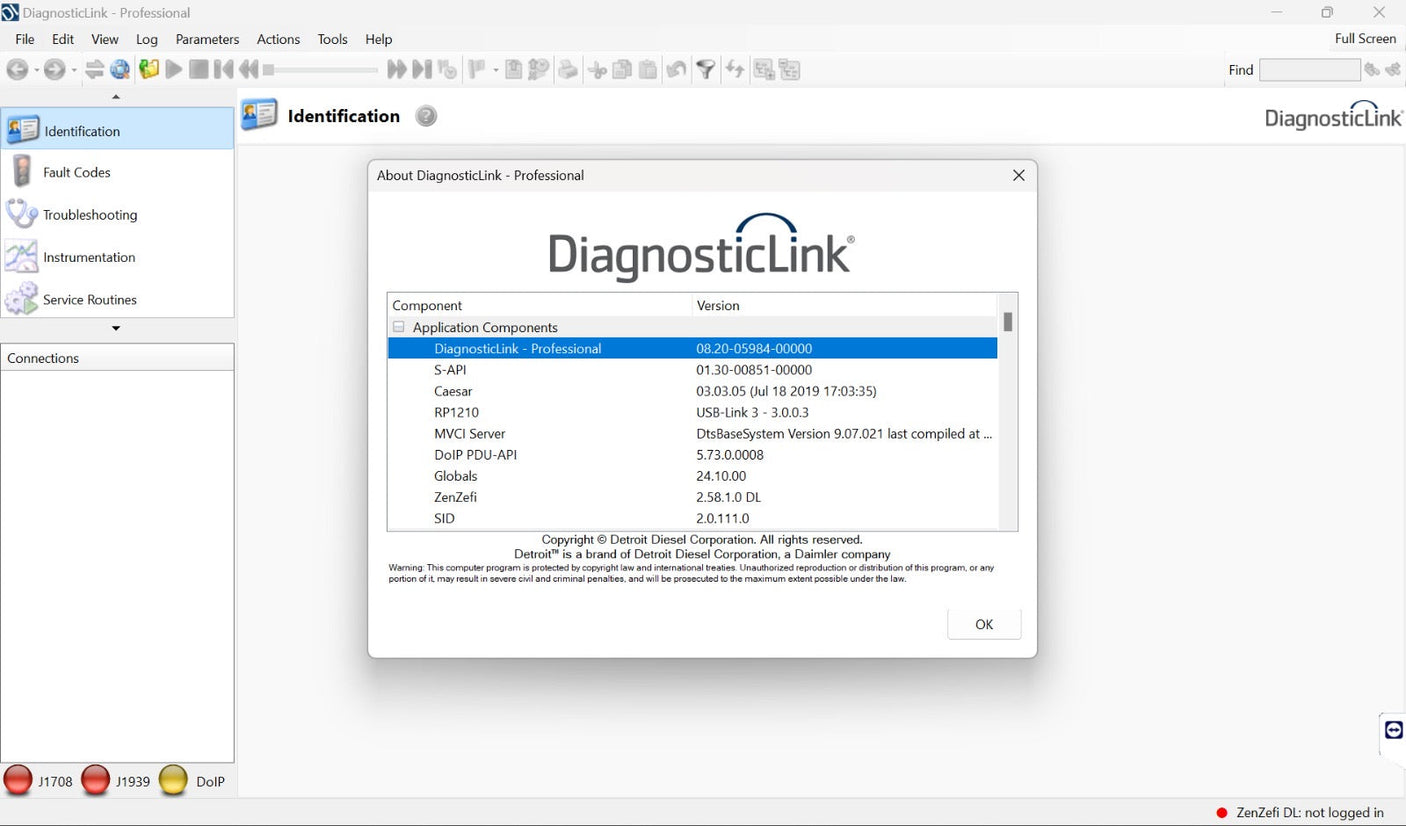This screenshot has width=1406, height=826.
Task: Click the Print toolbar icon
Action: (568, 69)
